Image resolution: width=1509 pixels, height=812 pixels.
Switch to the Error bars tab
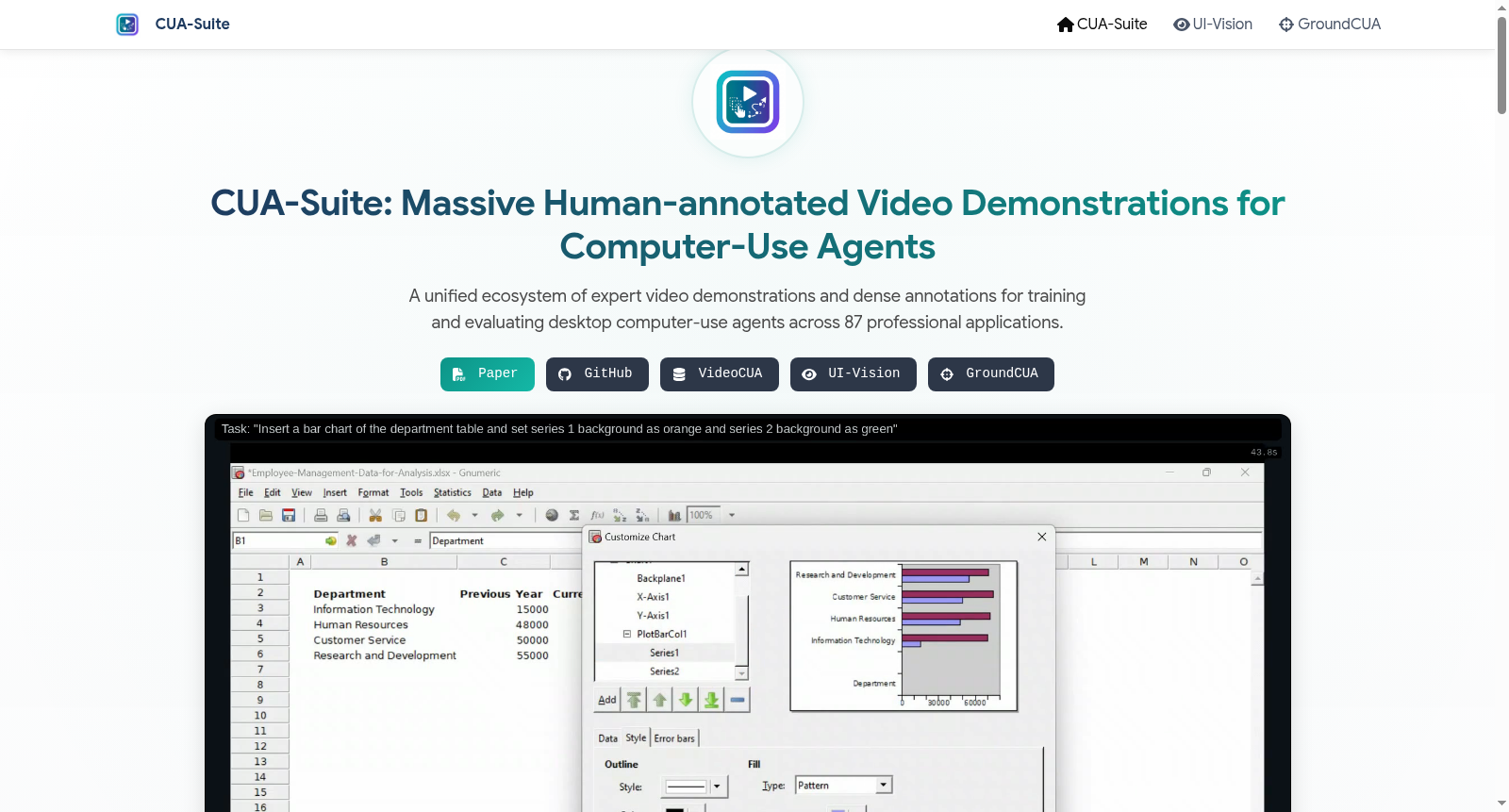(674, 738)
